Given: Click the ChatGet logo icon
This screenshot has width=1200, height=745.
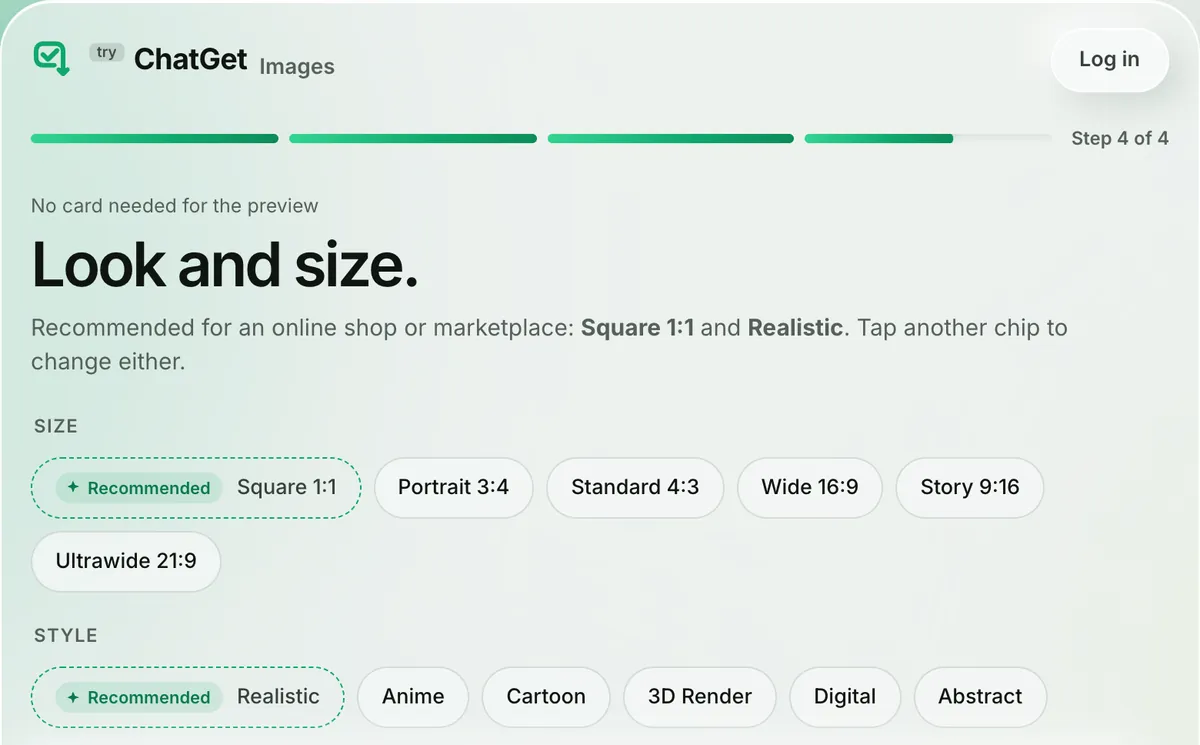Looking at the screenshot, I should pos(52,59).
